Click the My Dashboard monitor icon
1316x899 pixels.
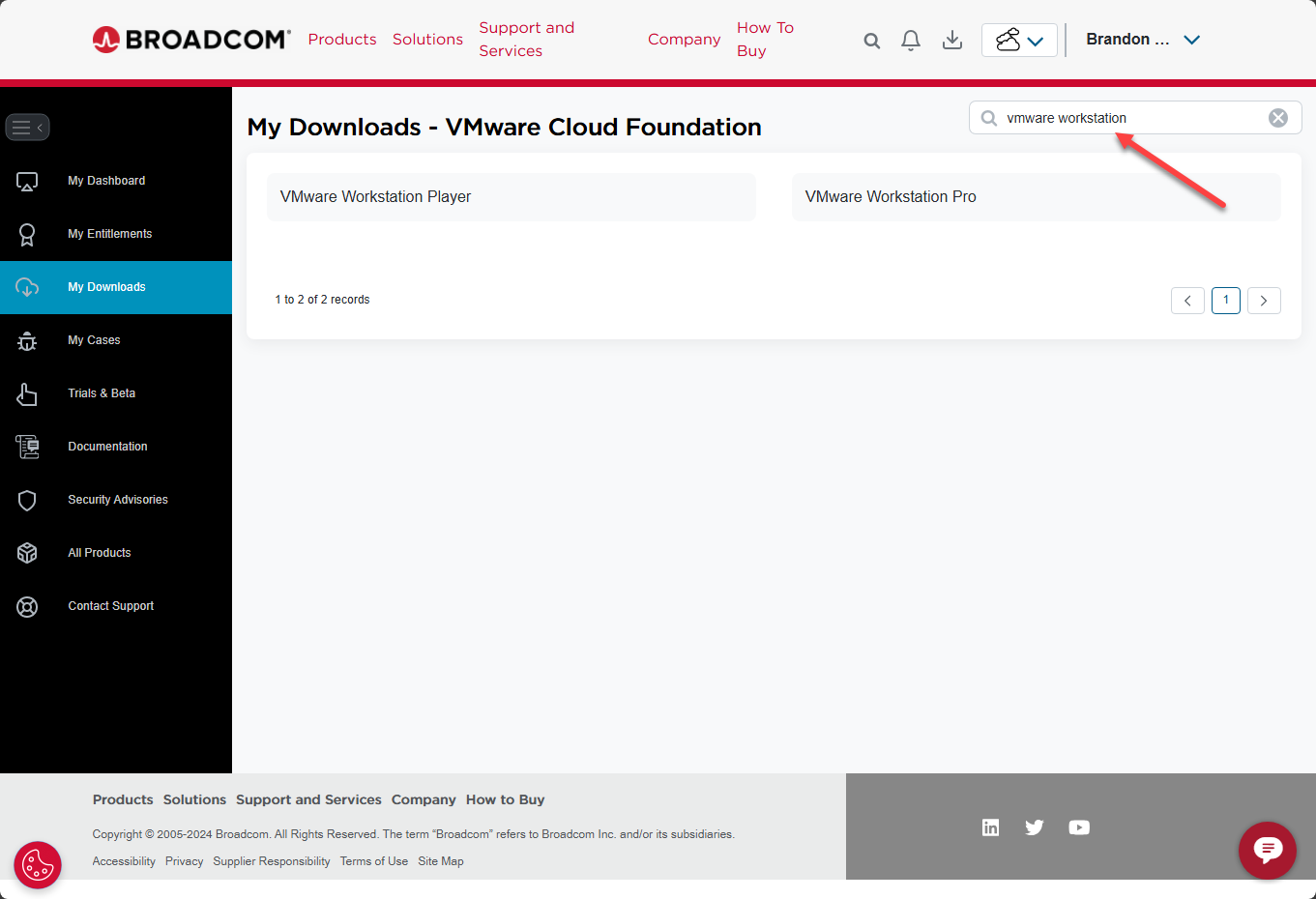point(27,181)
